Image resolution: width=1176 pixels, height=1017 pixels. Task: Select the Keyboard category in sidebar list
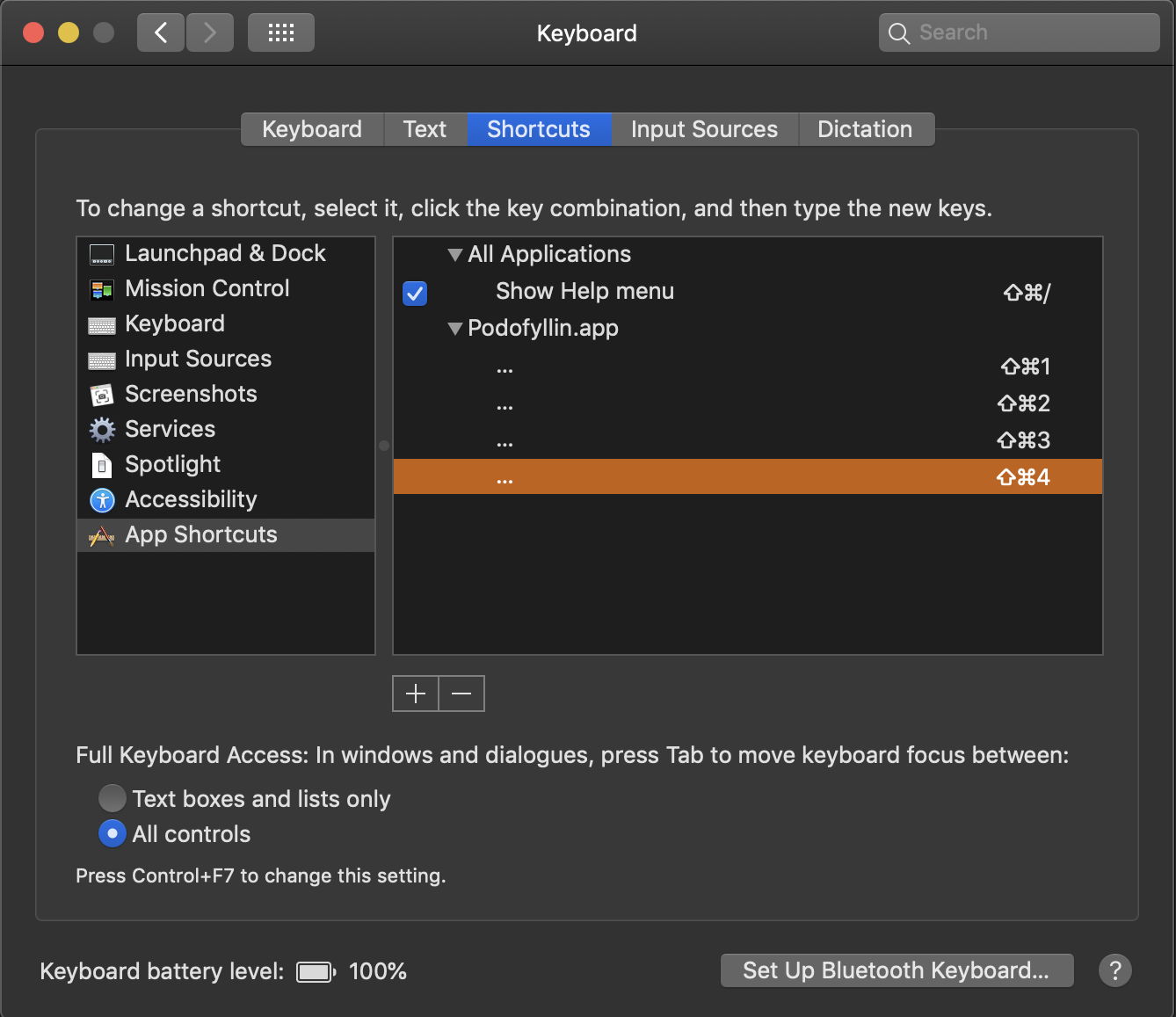[226, 323]
